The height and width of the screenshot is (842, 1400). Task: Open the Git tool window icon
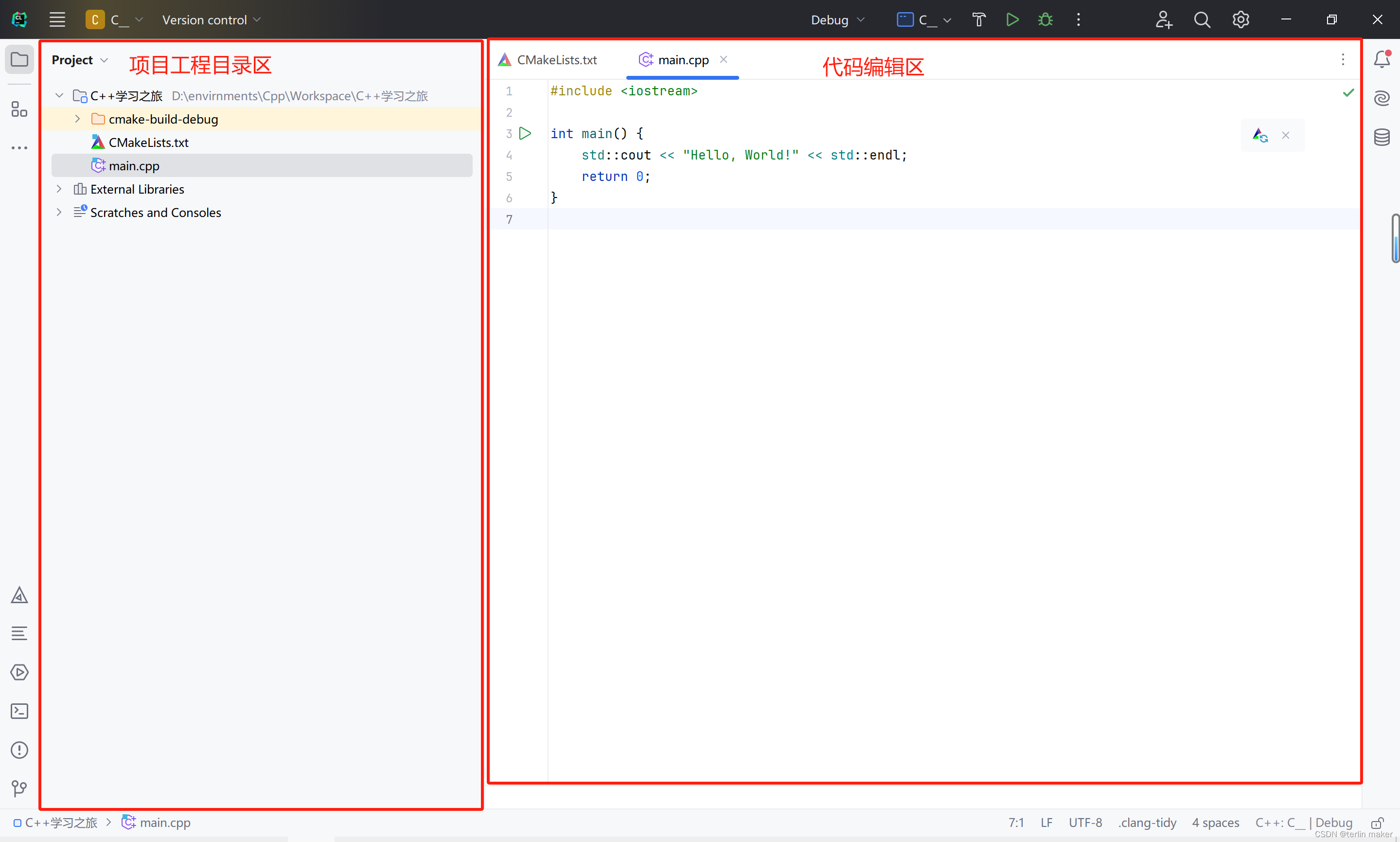click(x=19, y=788)
